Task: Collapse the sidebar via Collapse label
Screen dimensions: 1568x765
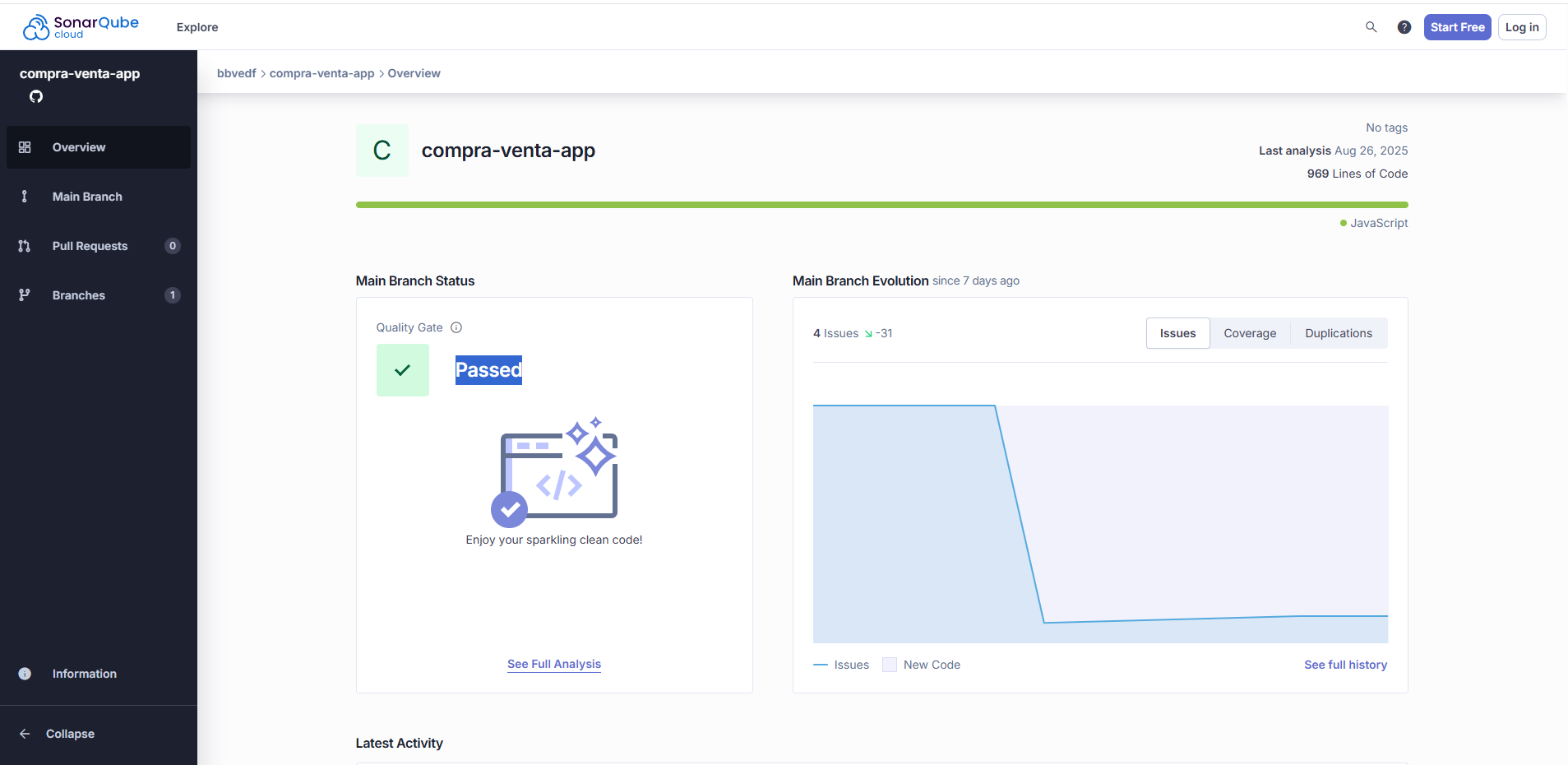Action: pyautogui.click(x=70, y=734)
